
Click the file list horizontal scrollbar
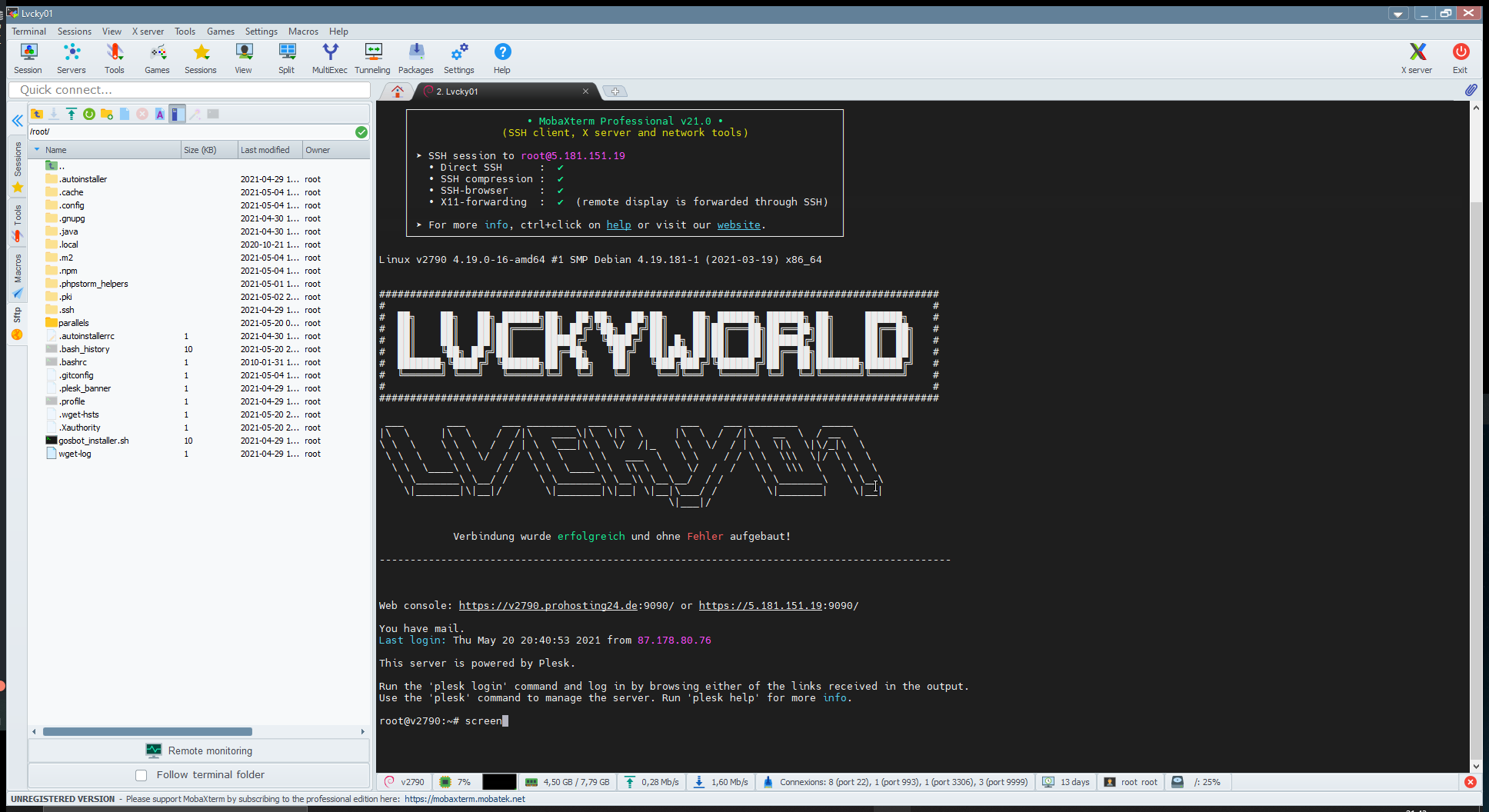click(148, 731)
